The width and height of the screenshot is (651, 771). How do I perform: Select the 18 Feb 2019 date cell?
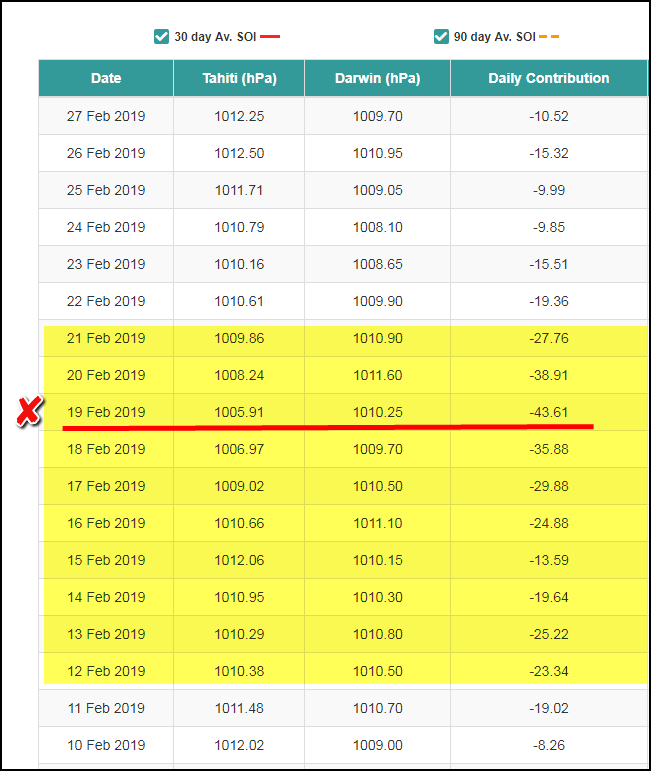[x=106, y=449]
